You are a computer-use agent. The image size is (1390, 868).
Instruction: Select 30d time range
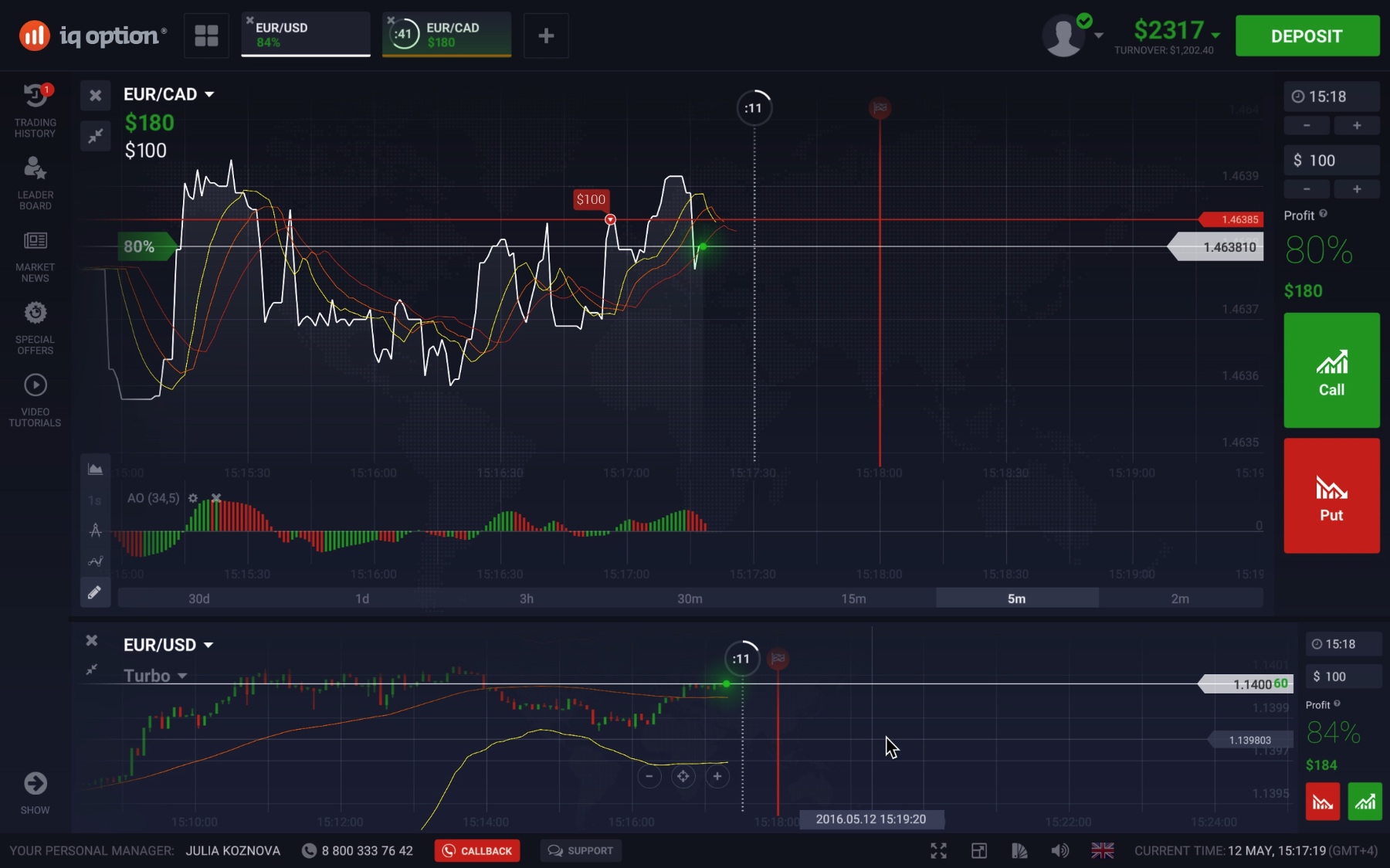pyautogui.click(x=199, y=598)
